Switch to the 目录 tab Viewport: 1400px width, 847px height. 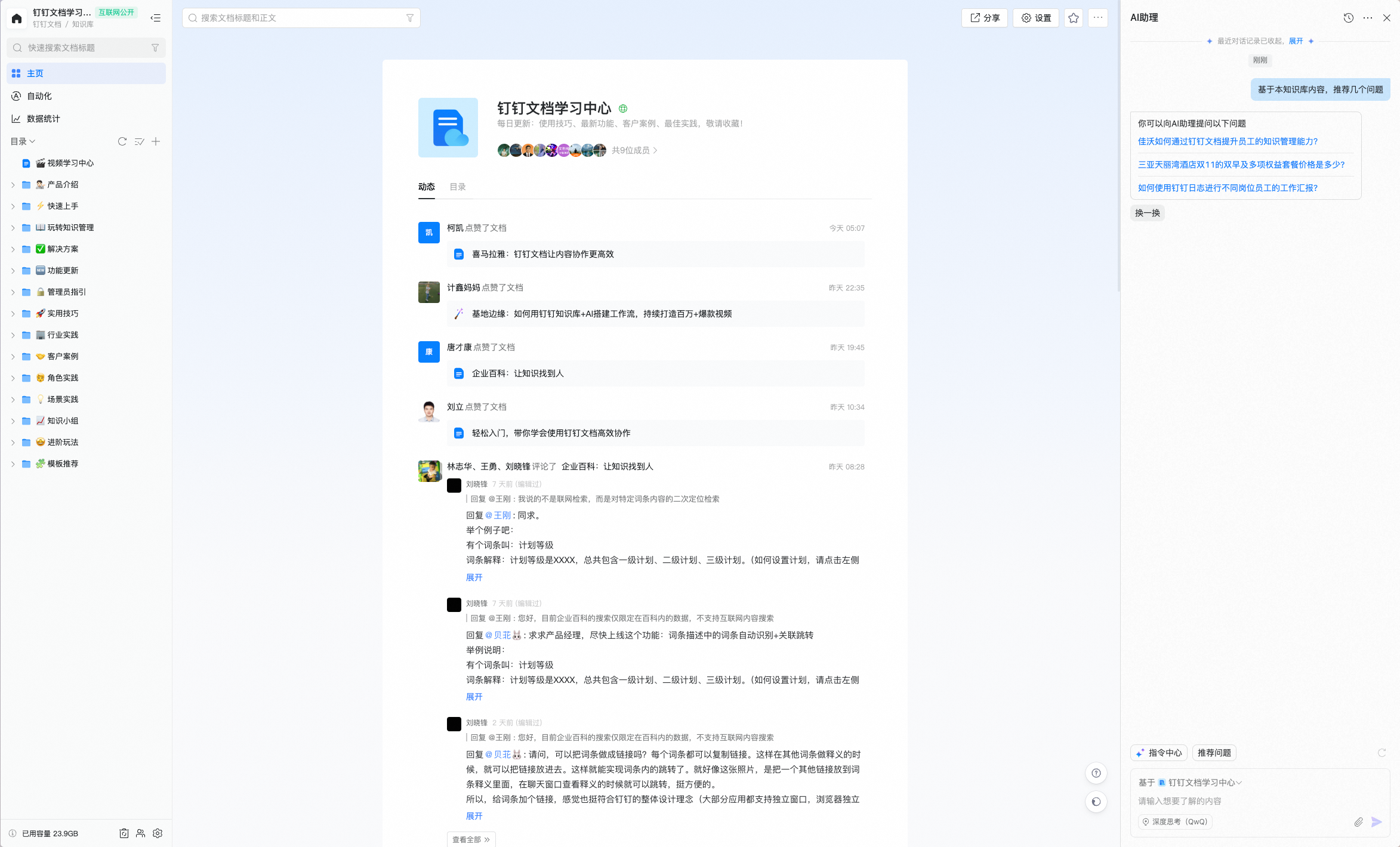458,187
